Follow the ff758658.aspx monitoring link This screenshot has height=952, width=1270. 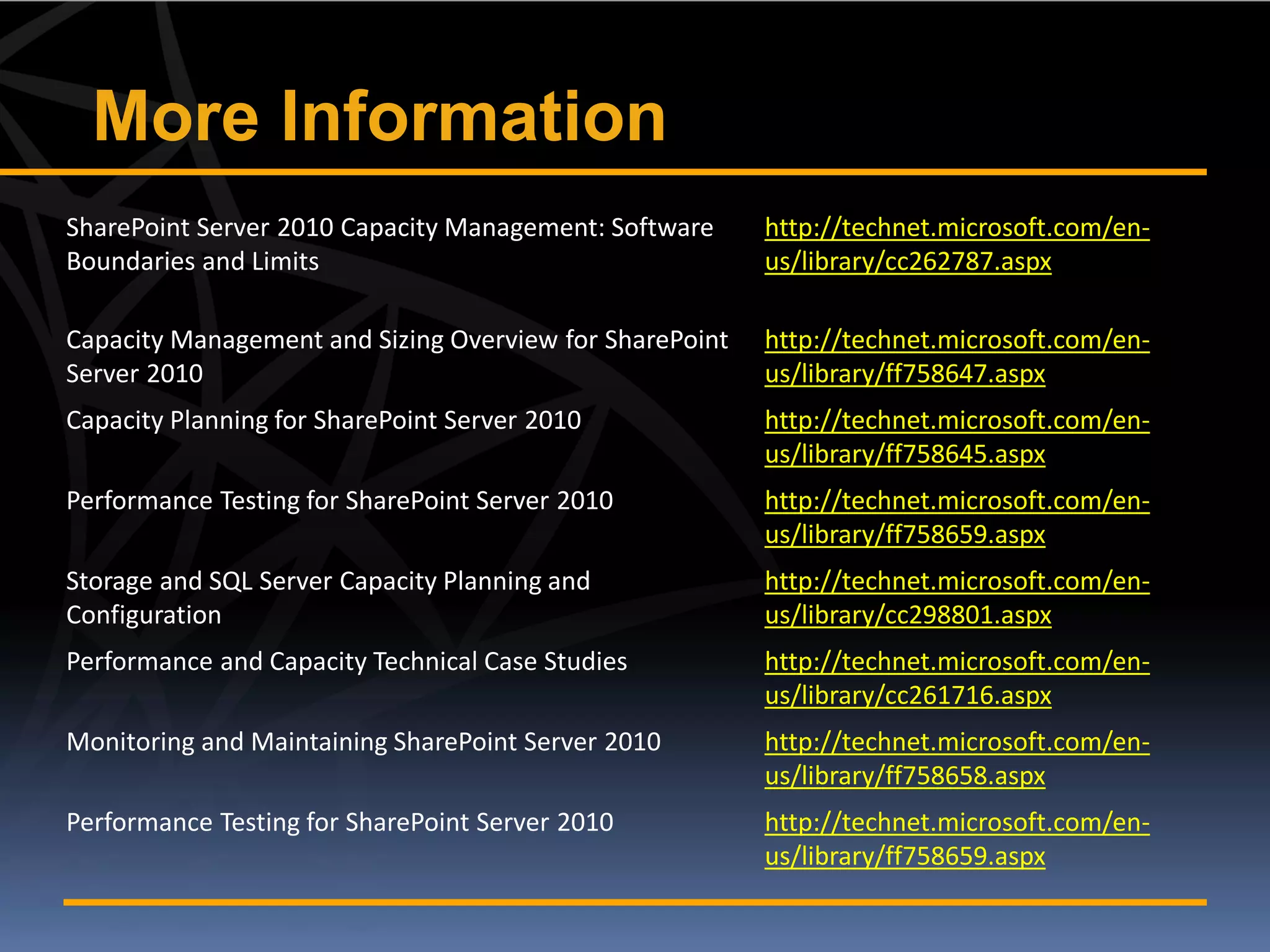point(957,758)
